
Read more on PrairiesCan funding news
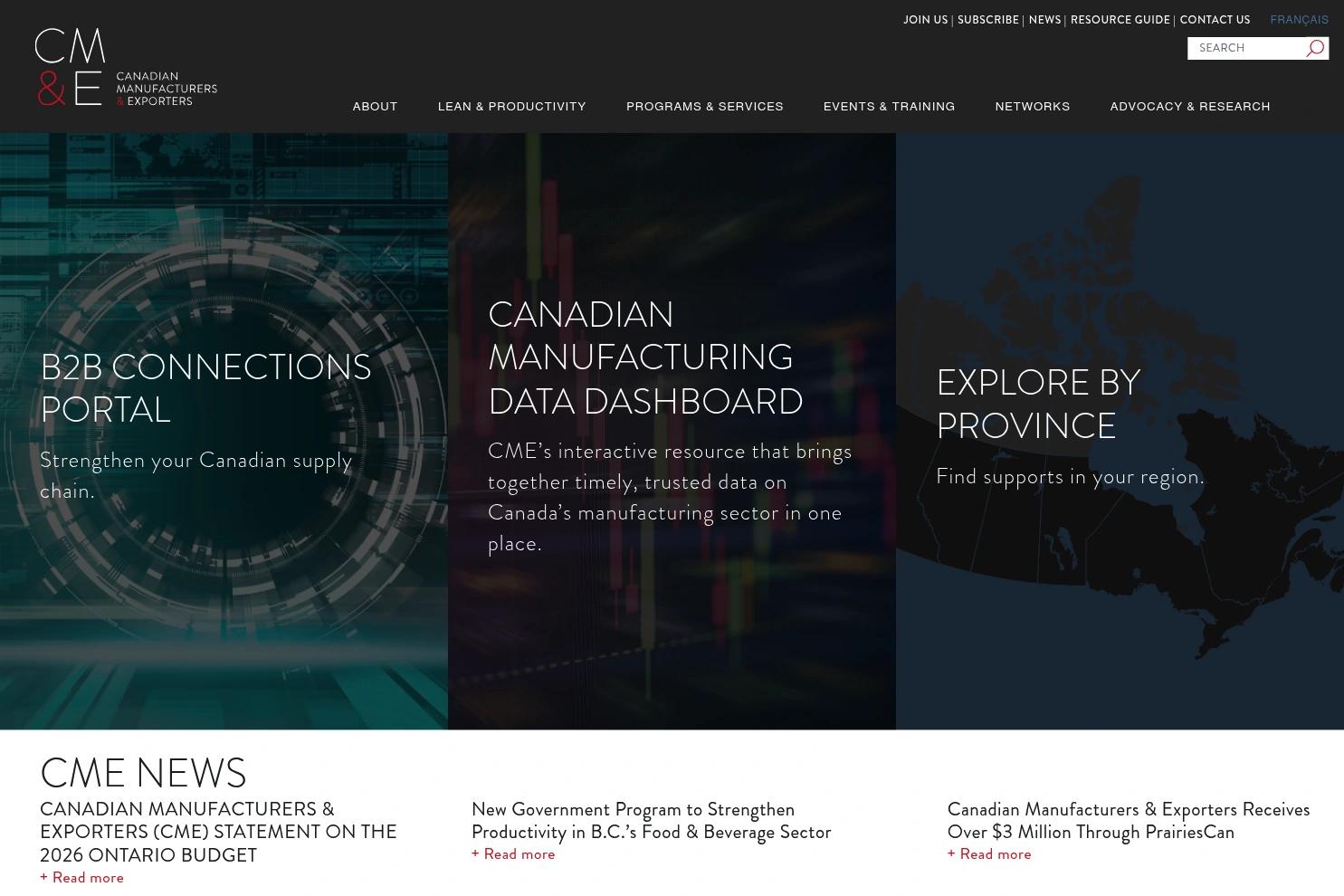[x=989, y=853]
